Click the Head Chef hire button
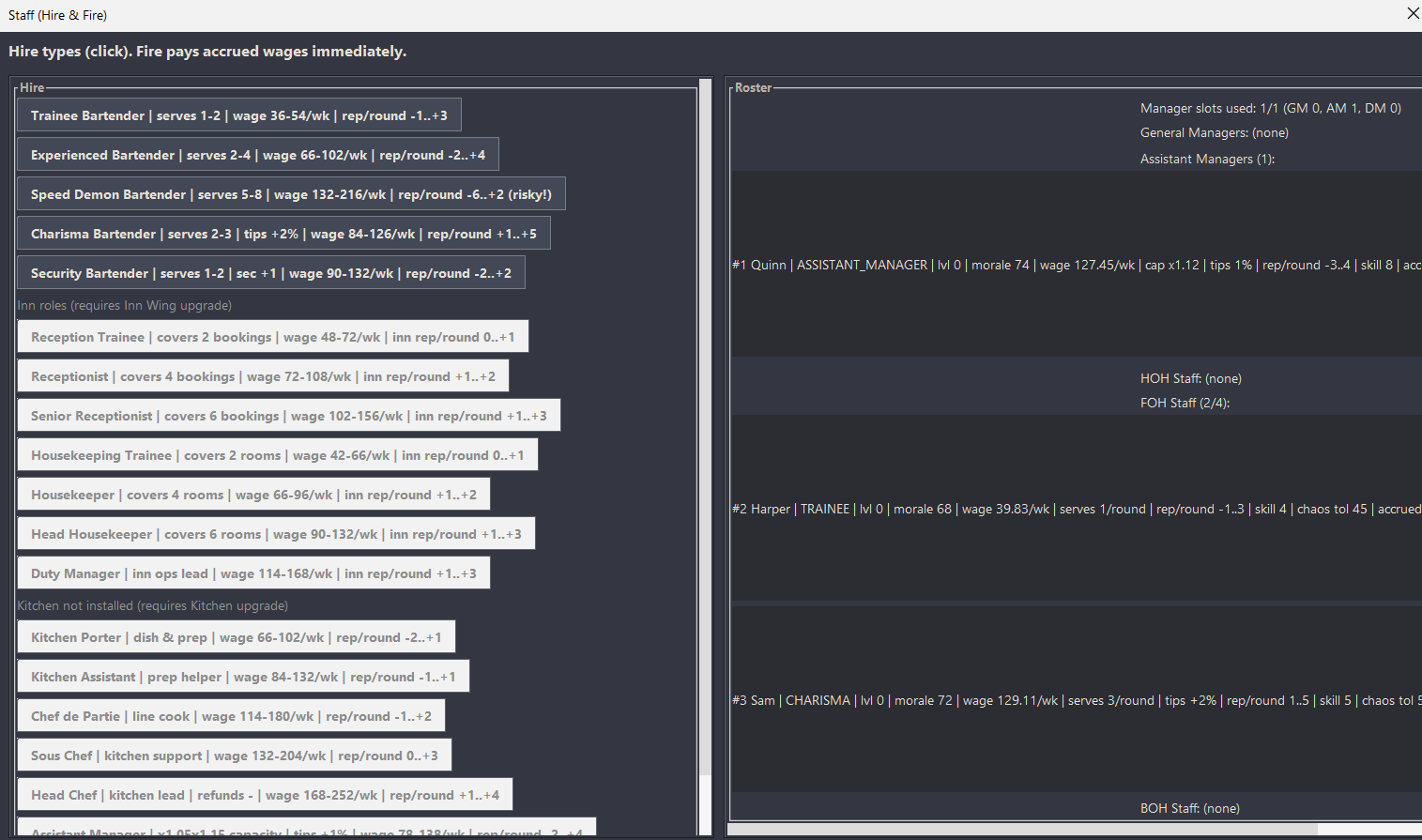The image size is (1422, 840). pyautogui.click(x=265, y=795)
